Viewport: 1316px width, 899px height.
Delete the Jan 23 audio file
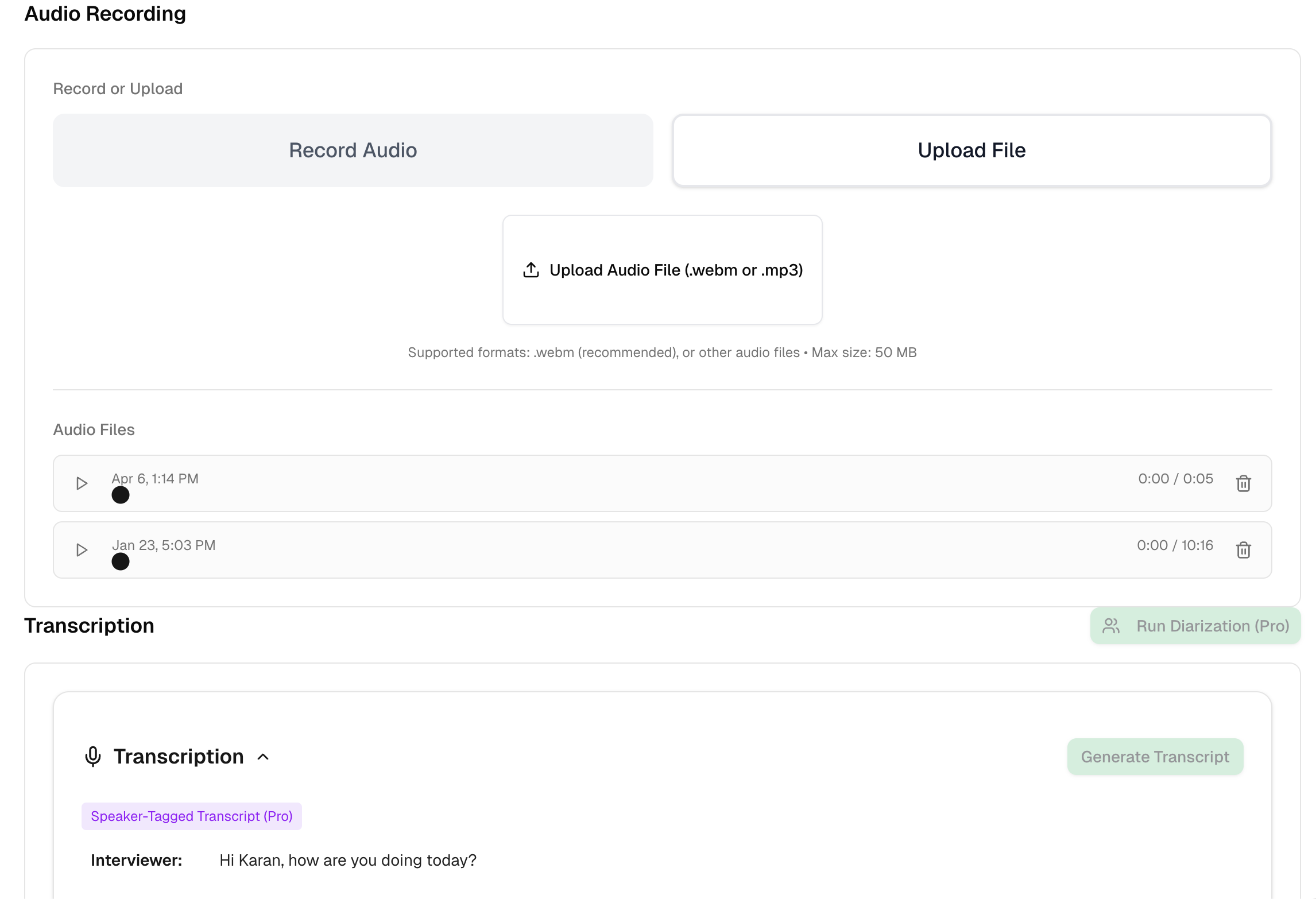1243,550
